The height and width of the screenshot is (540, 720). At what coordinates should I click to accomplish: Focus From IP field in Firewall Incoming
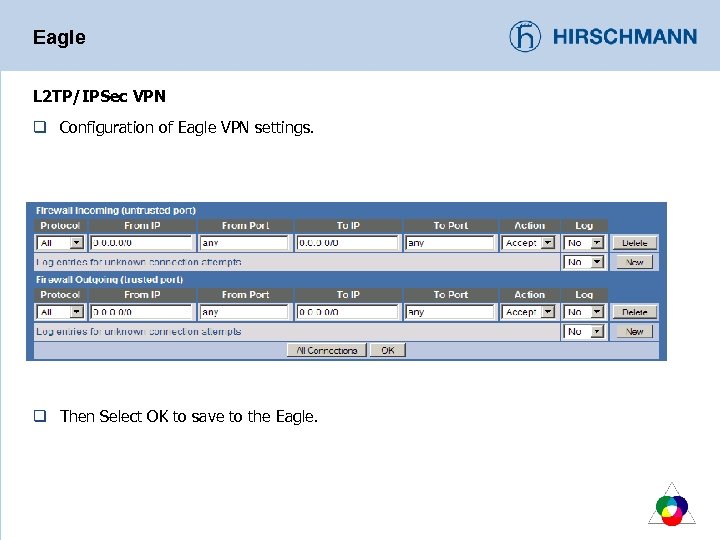[x=141, y=242]
